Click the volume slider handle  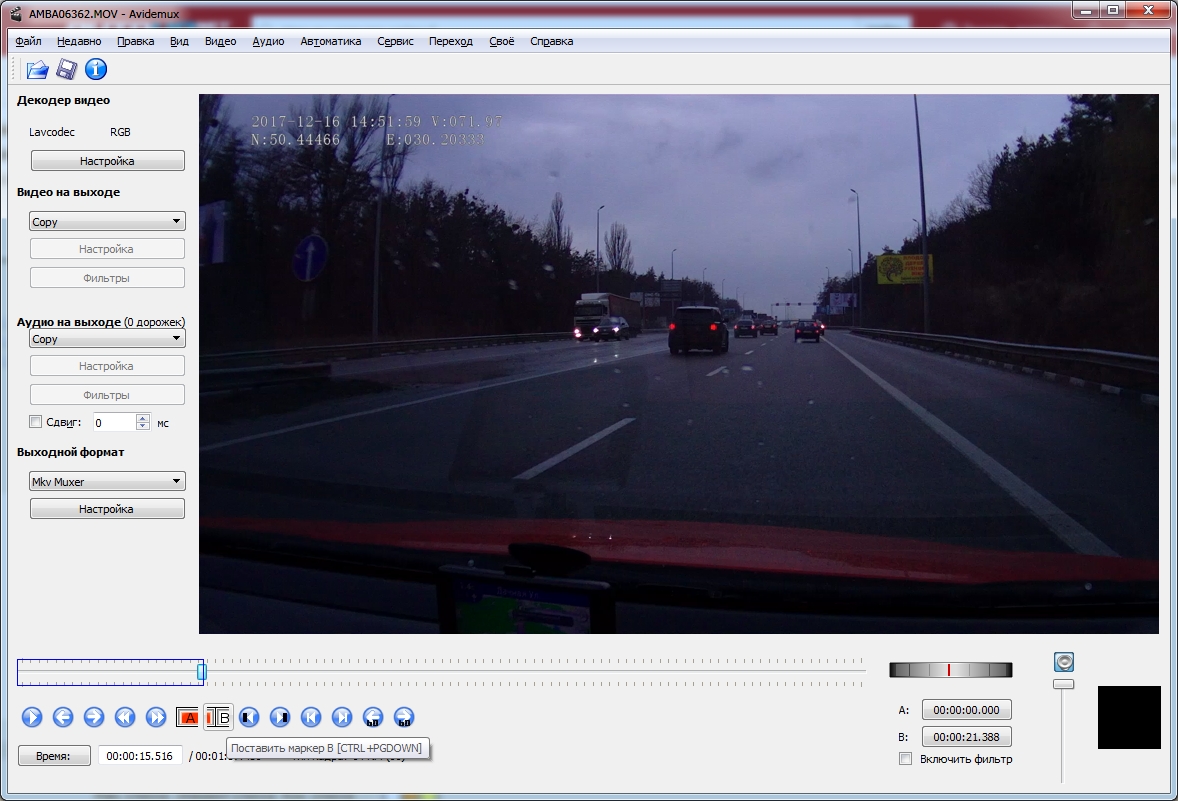point(1064,684)
